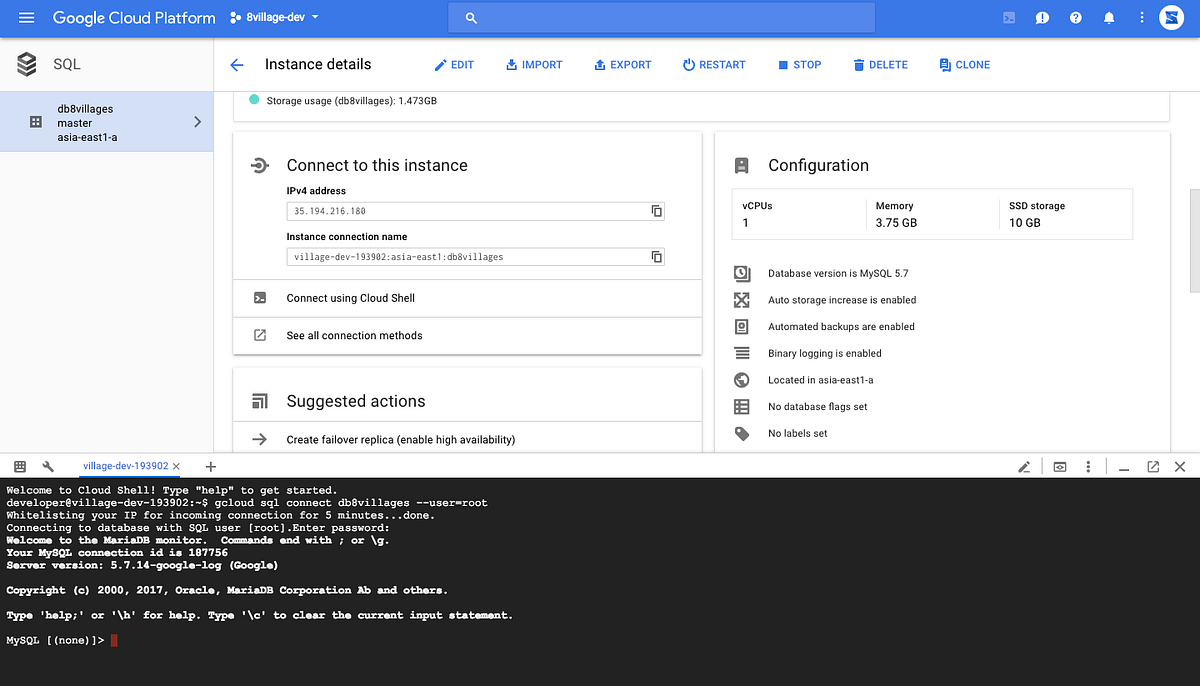Add a new Cloud Shell tab
Screen dimensions: 1200x686
pos(210,466)
